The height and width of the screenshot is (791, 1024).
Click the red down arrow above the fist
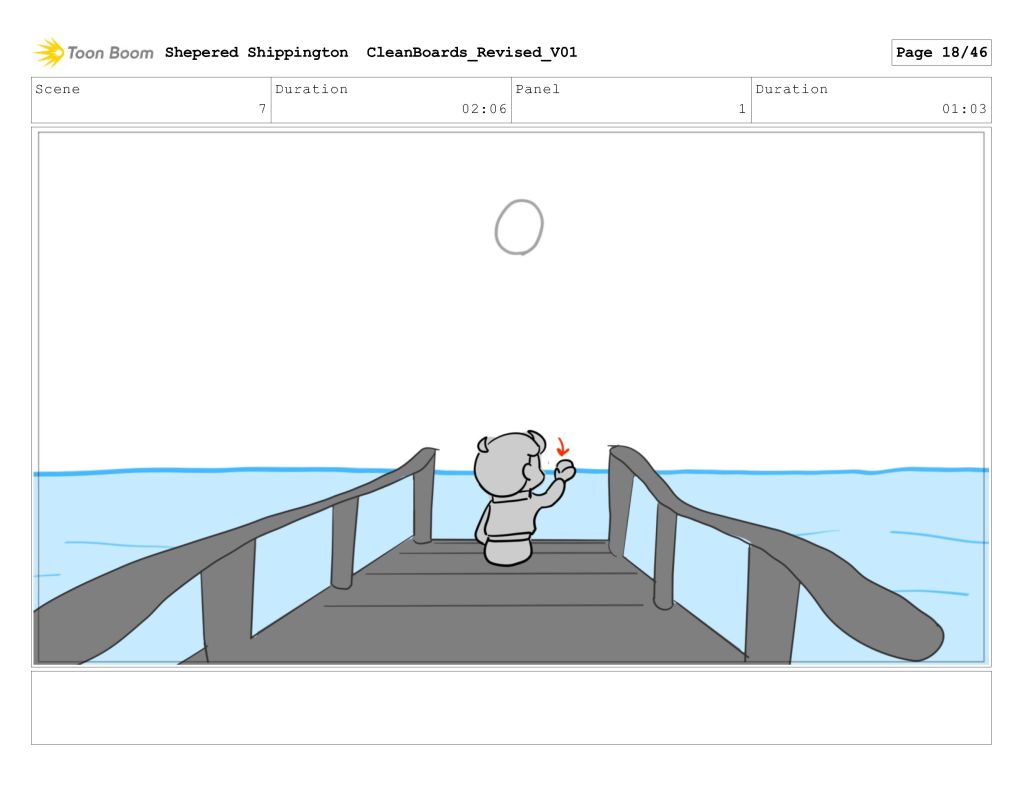[562, 445]
